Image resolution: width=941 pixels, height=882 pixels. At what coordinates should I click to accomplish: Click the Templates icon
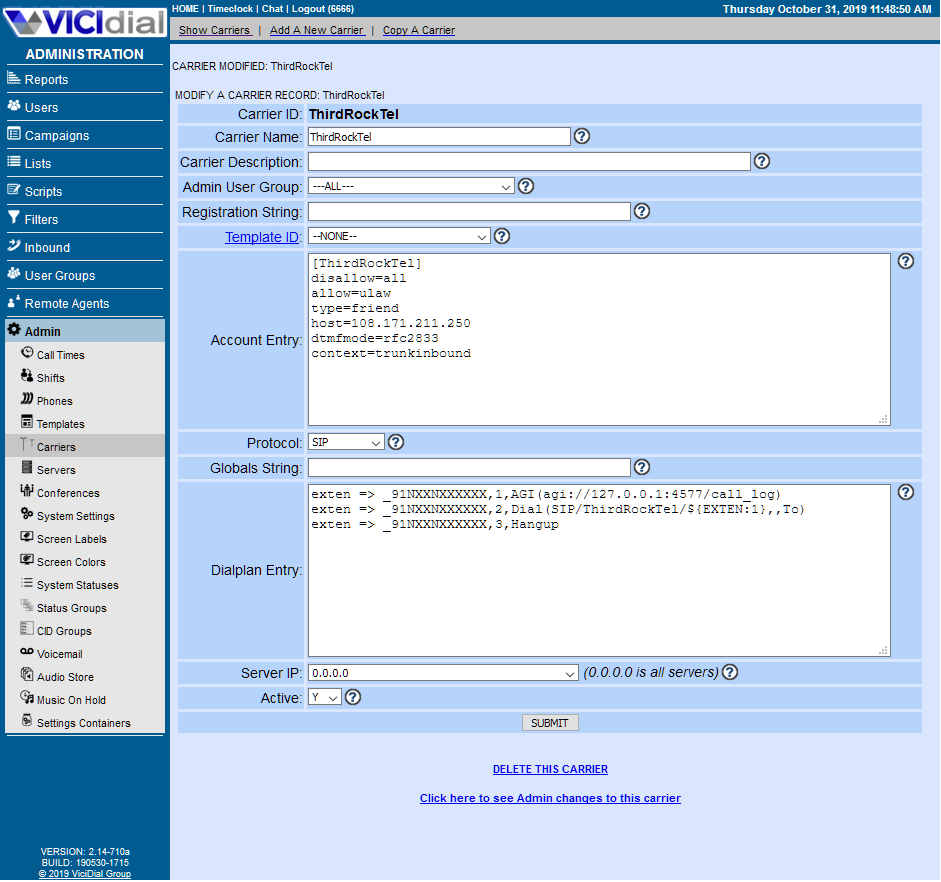[x=27, y=422]
